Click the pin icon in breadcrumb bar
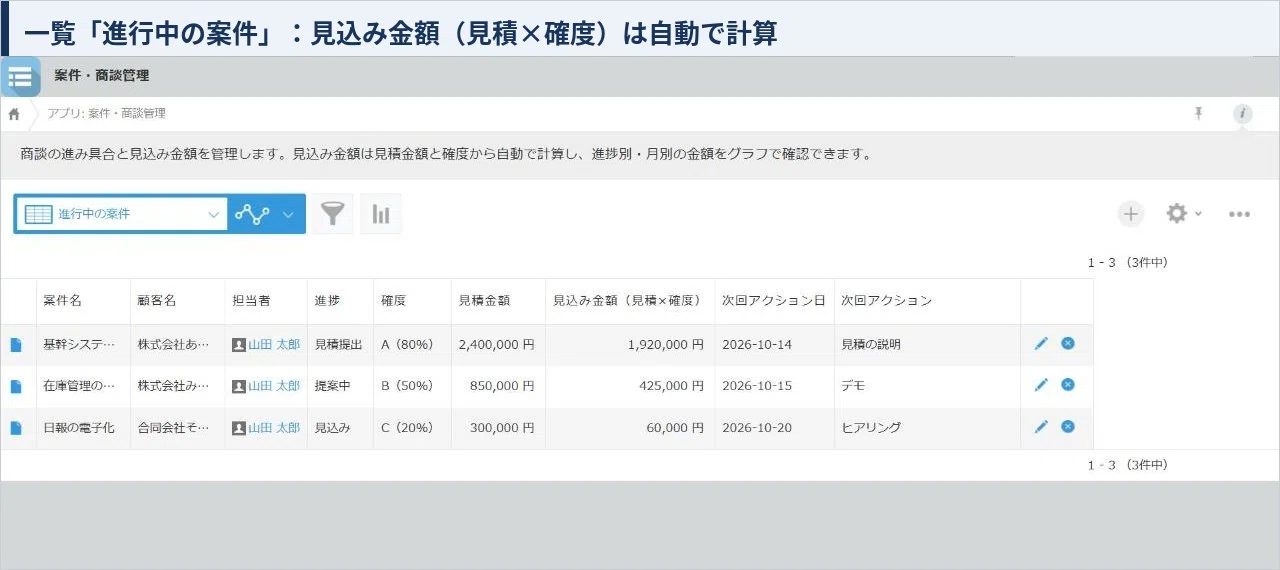1280x570 pixels. pos(1198,113)
